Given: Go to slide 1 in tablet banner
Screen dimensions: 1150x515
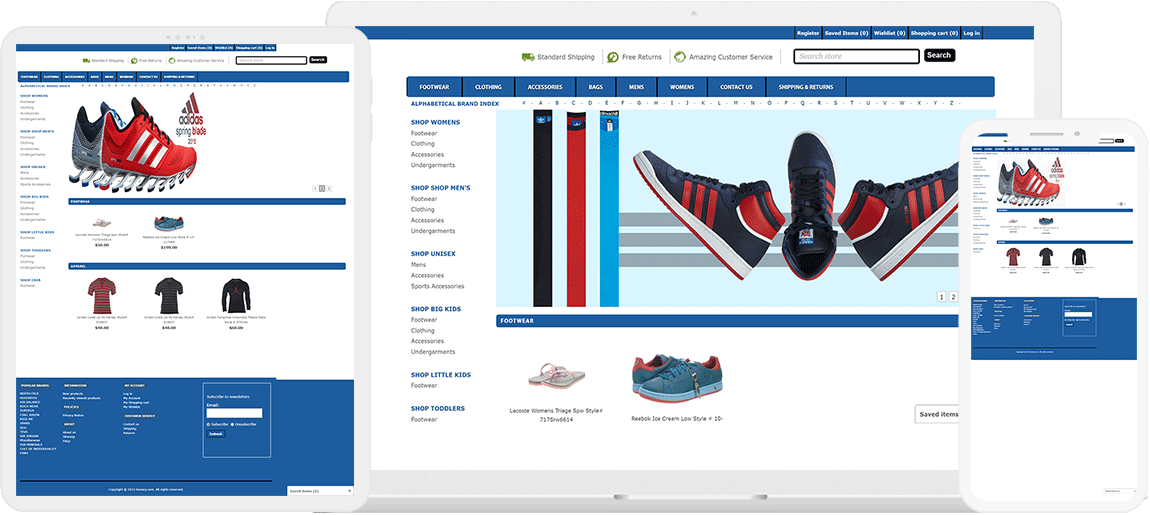Looking at the screenshot, I should click(x=315, y=189).
